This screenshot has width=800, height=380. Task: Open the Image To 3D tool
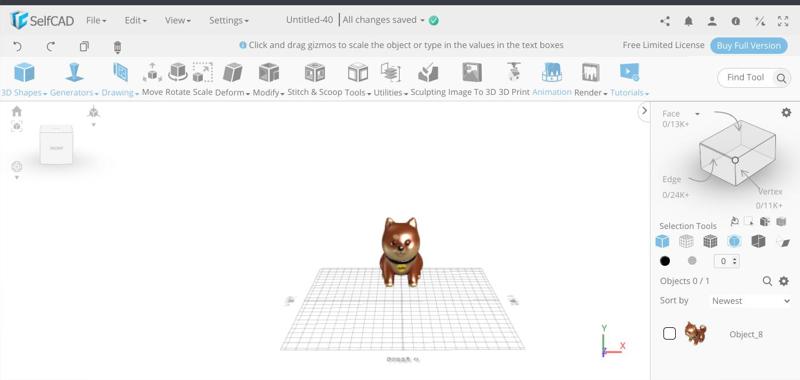point(472,72)
